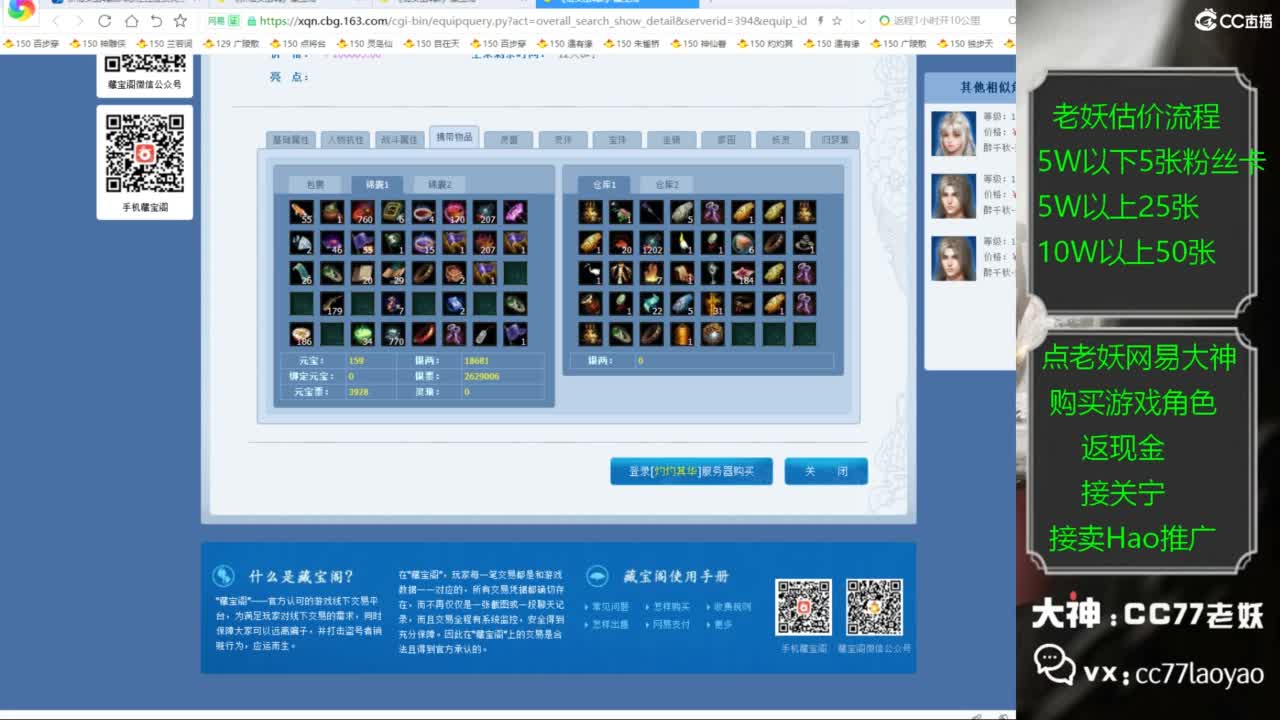Click the 怎样购买 link in footer
The height and width of the screenshot is (720, 1280).
coord(671,607)
